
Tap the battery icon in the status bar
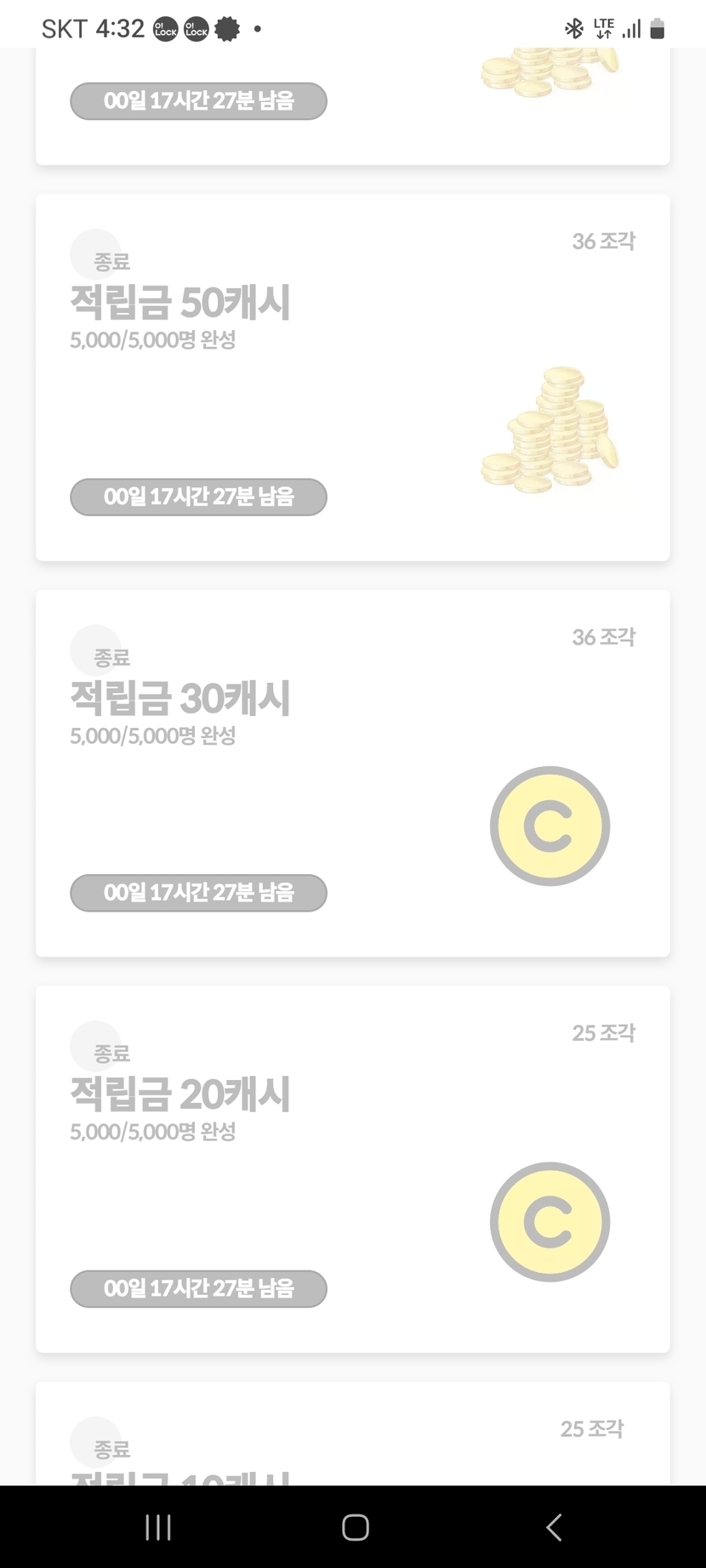pos(657,29)
